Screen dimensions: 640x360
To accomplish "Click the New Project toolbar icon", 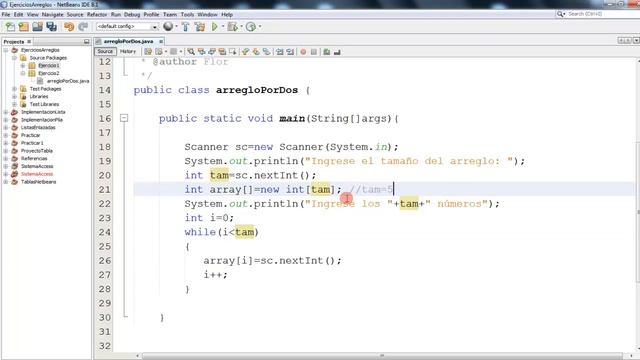I will point(24,27).
